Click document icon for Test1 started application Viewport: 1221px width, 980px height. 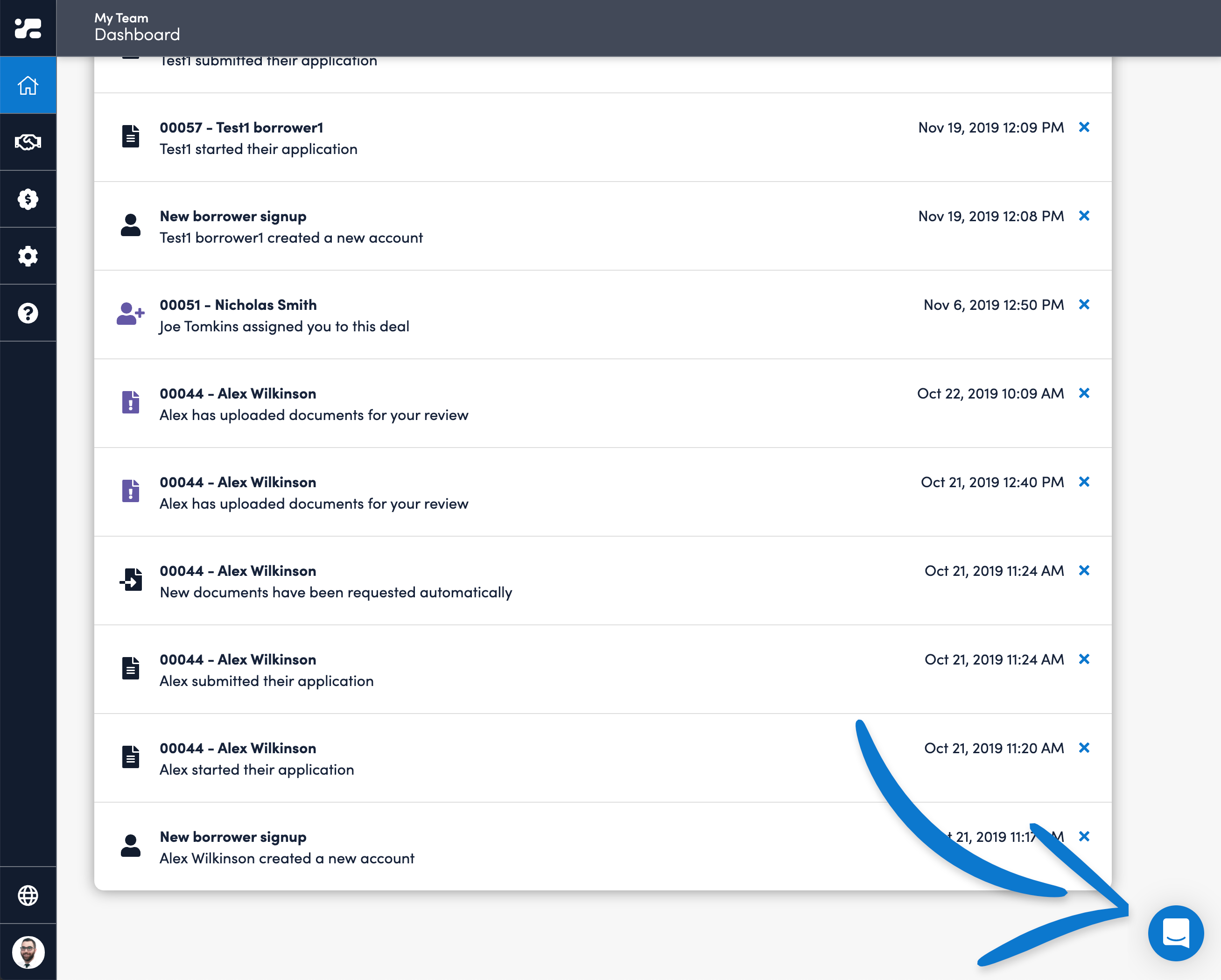tap(131, 136)
